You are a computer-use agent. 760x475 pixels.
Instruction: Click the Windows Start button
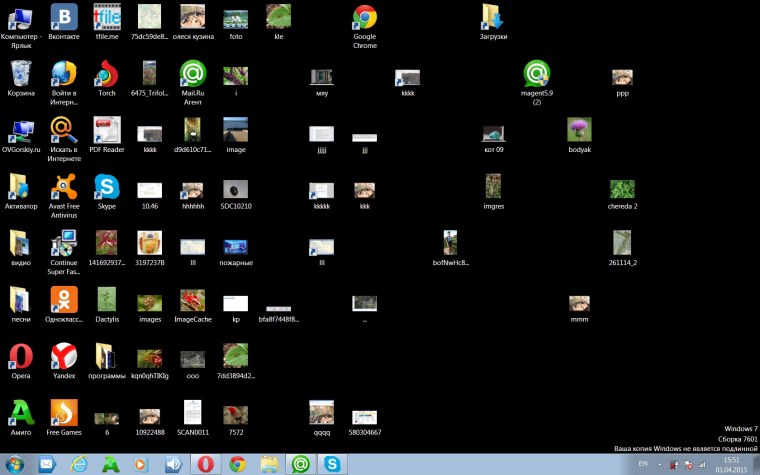click(14, 464)
